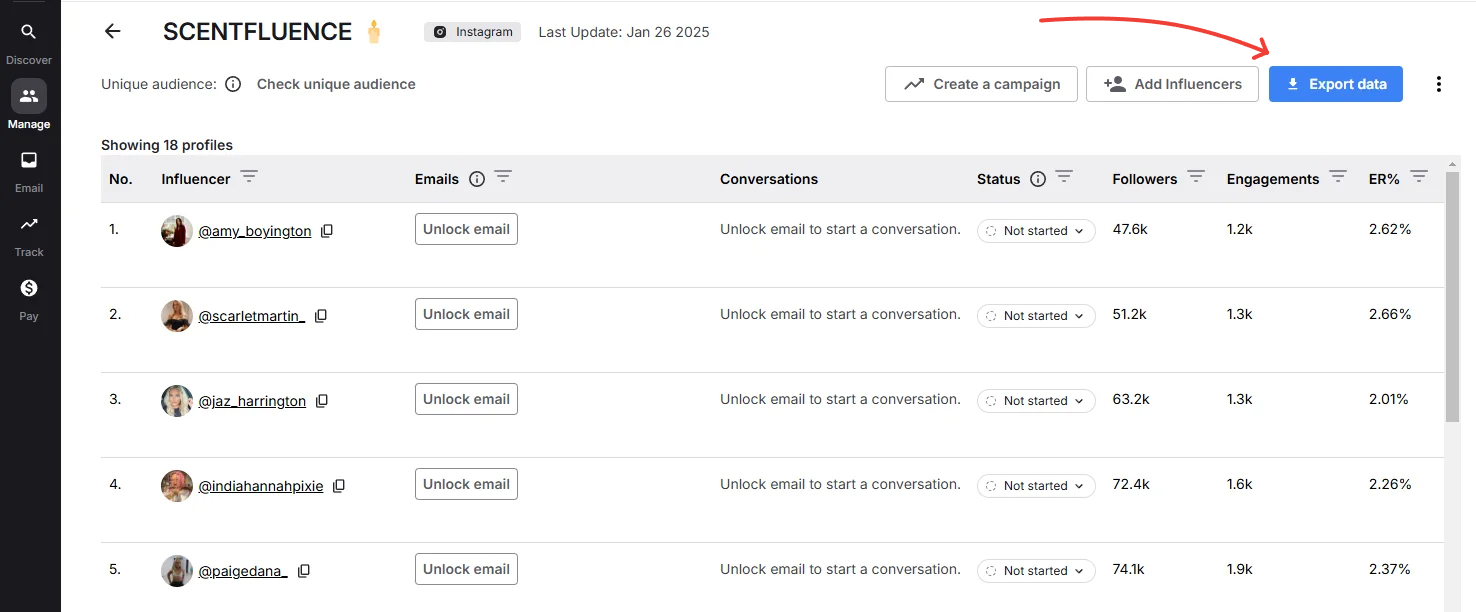The width and height of the screenshot is (1476, 612).
Task: Open the three-dot more options menu
Action: click(x=1439, y=84)
